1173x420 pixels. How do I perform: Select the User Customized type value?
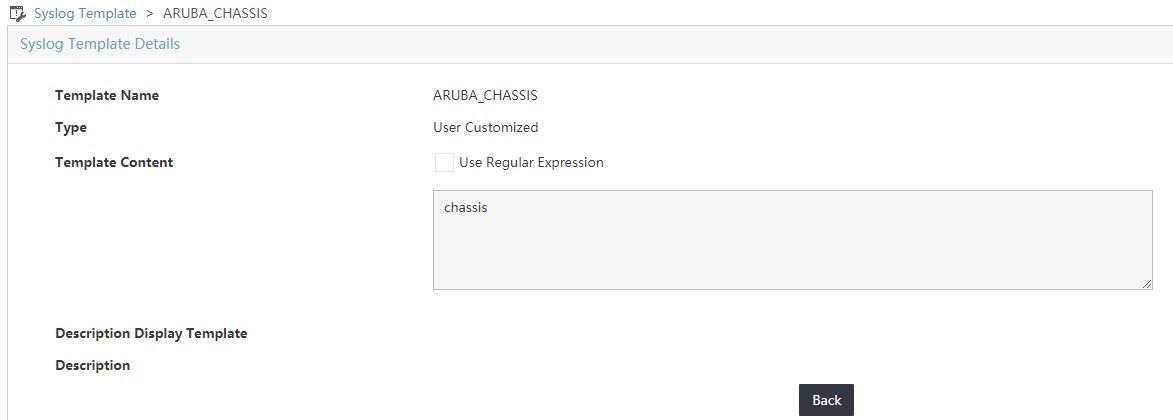(x=485, y=128)
